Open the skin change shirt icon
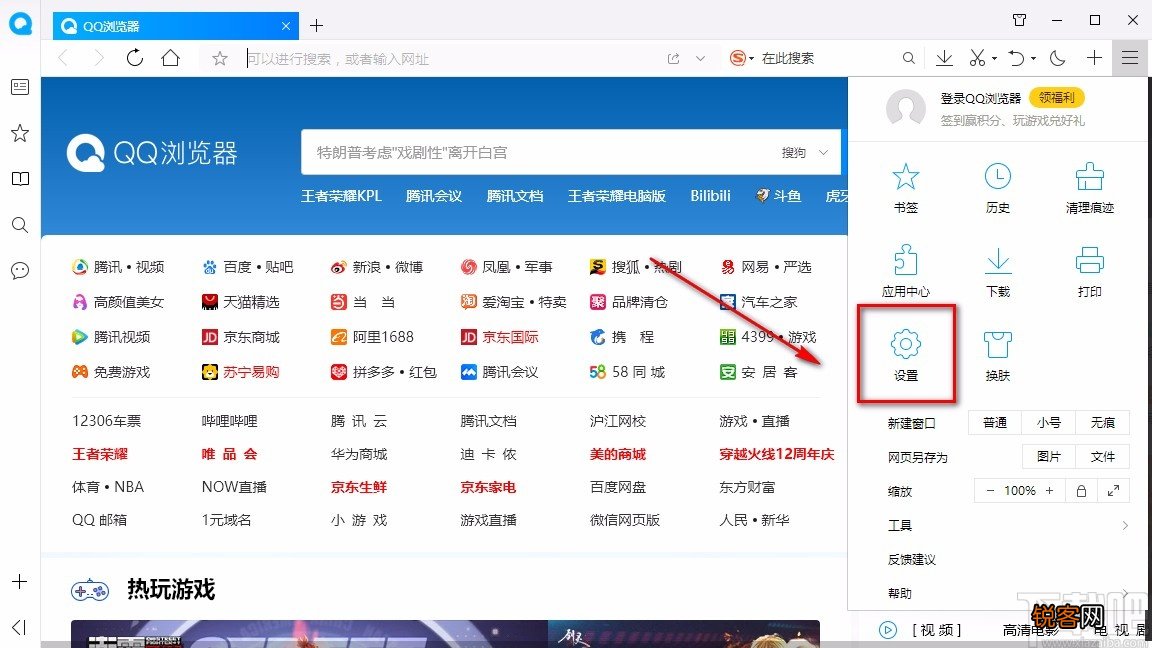The image size is (1152, 648). tap(998, 345)
